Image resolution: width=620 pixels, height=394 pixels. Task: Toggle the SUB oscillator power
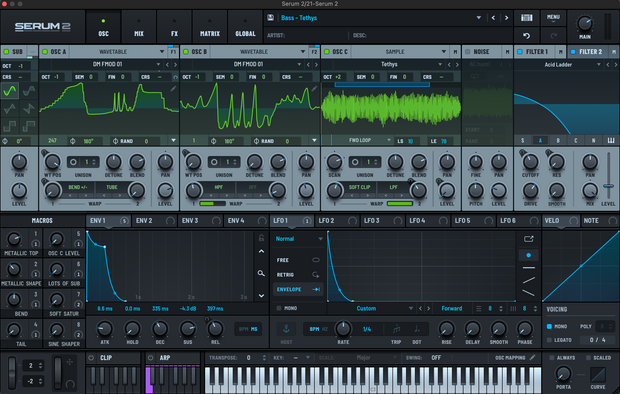pyautogui.click(x=6, y=52)
